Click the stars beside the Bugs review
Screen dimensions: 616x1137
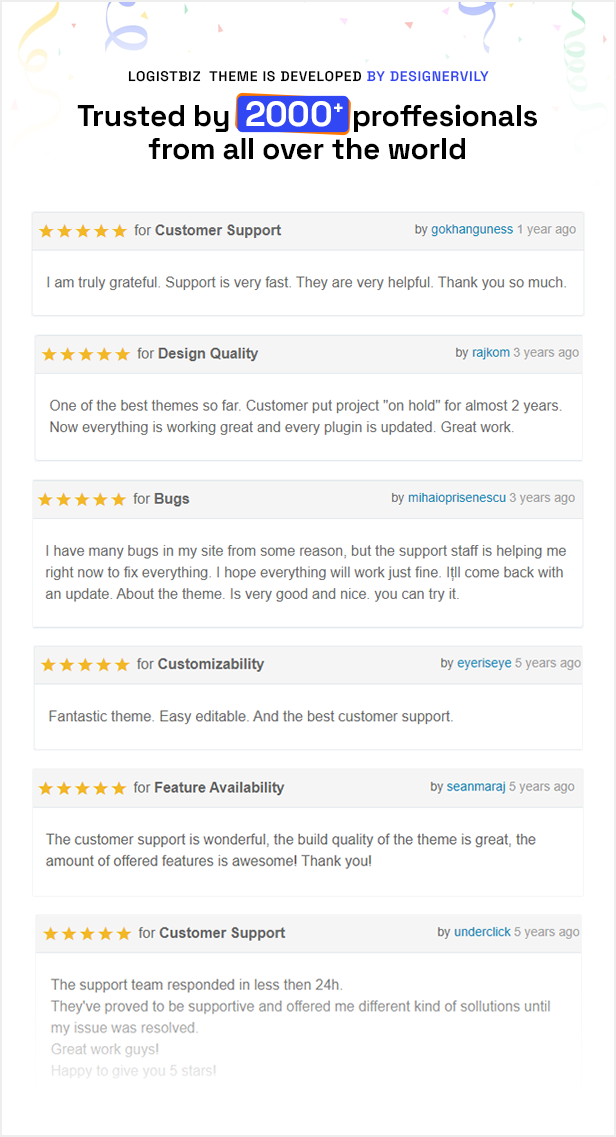click(x=82, y=499)
